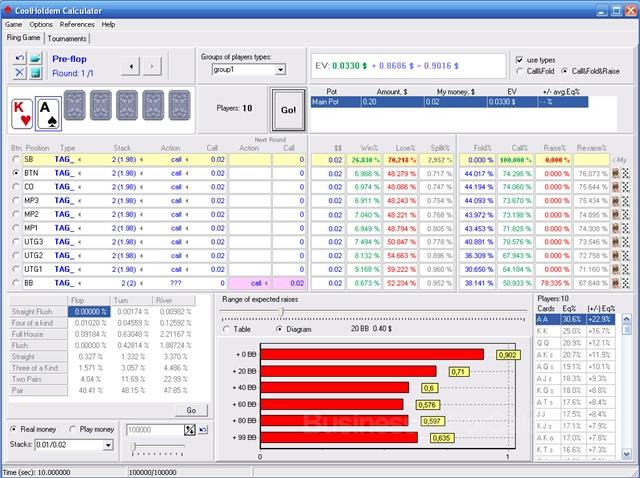Image resolution: width=640 pixels, height=478 pixels.
Task: Go to the previous round with left arrow
Action: (x=129, y=66)
